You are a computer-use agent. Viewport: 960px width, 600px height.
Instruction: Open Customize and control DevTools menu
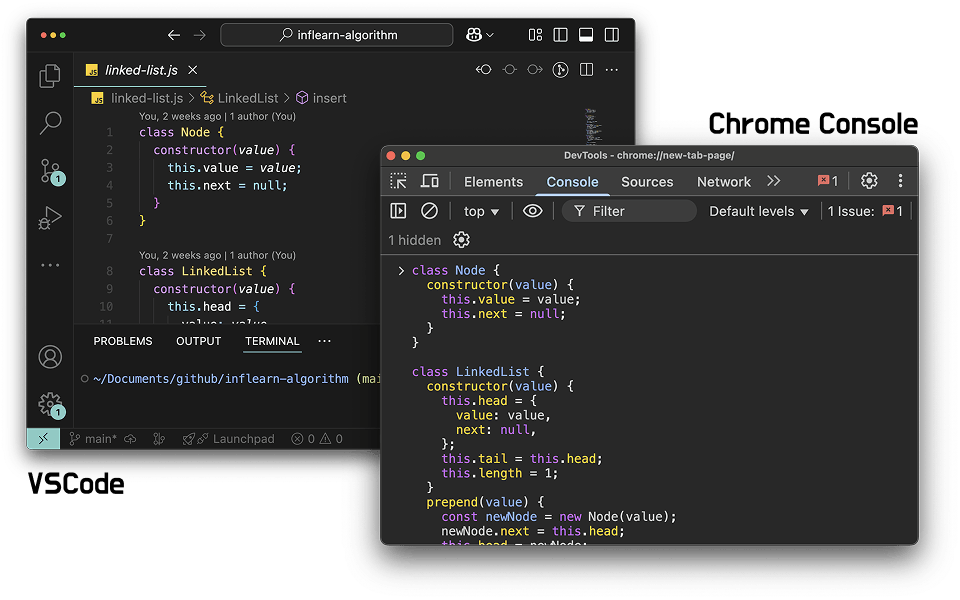coord(900,181)
